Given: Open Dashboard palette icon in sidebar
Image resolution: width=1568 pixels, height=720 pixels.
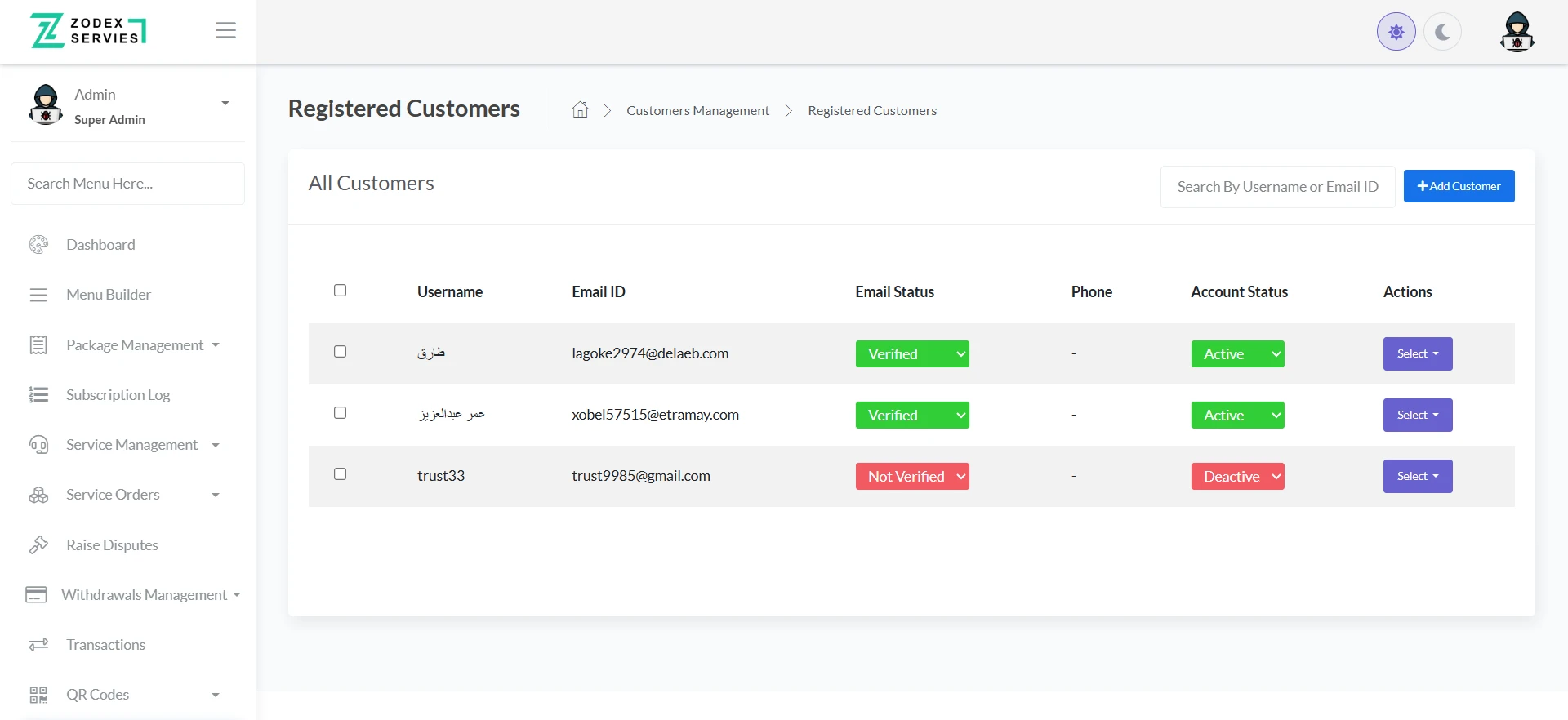Looking at the screenshot, I should 38,245.
